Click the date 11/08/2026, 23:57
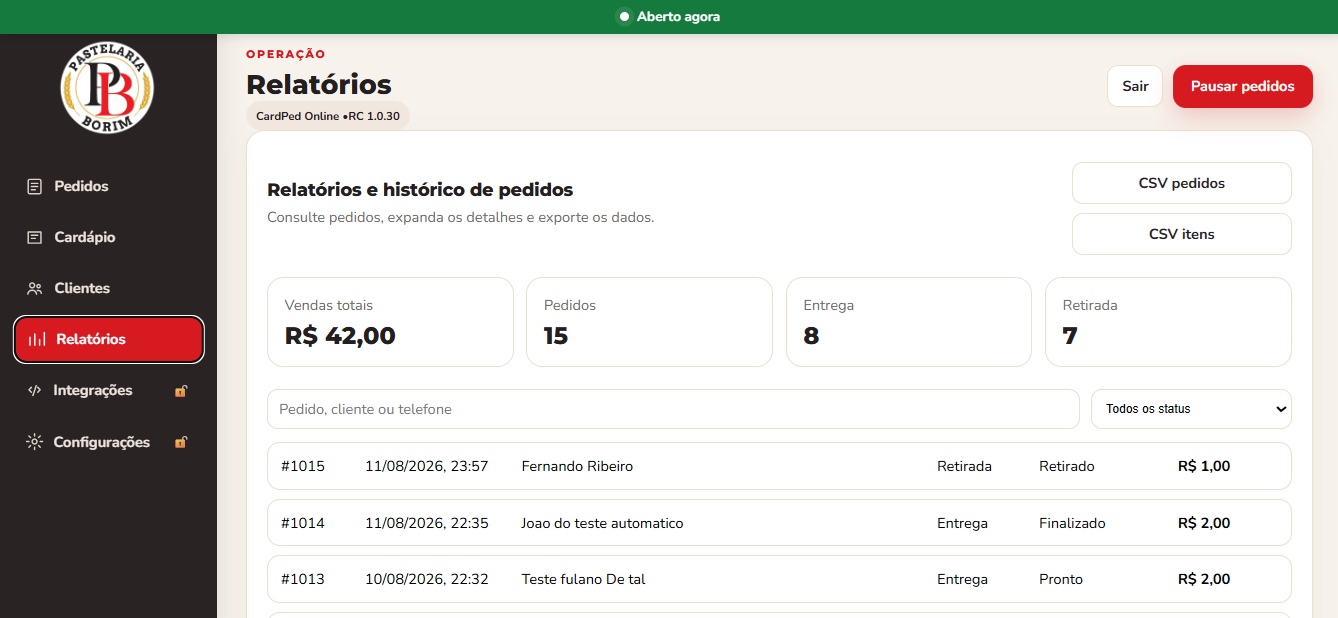 (x=426, y=466)
